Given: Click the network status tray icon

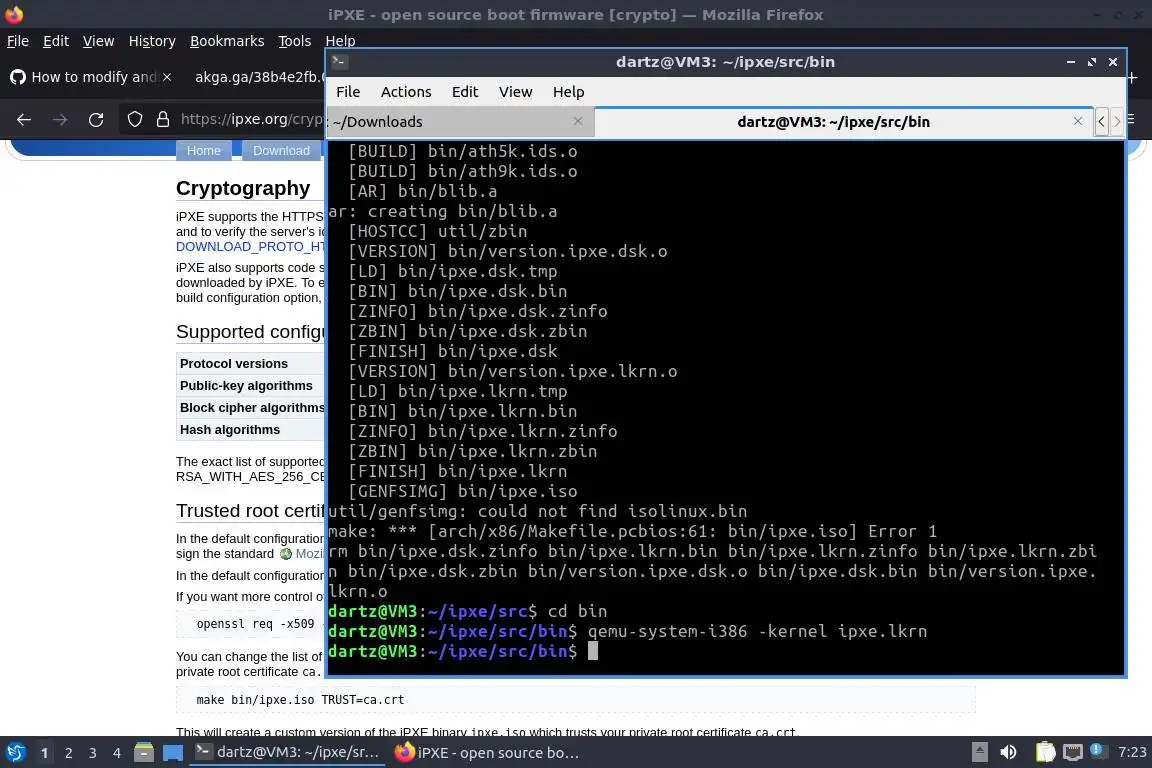Looking at the screenshot, I should (1073, 753).
